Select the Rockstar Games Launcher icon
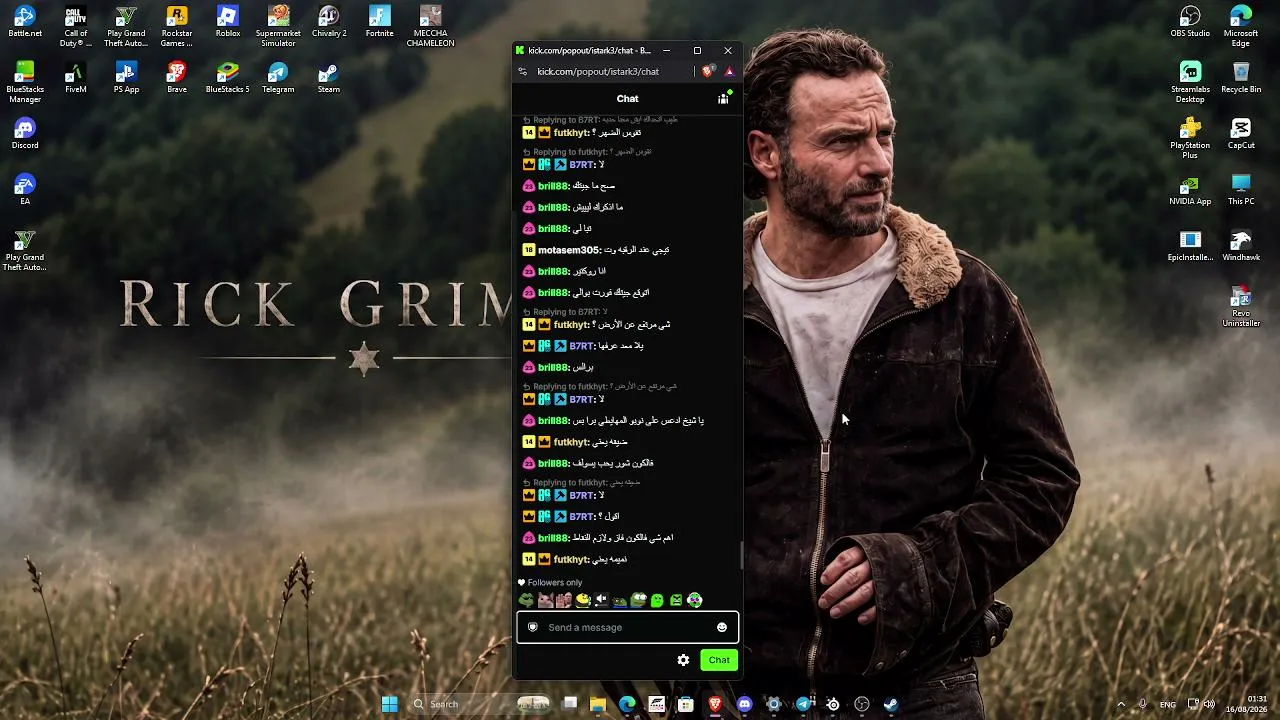Viewport: 1280px width, 720px height. click(177, 27)
